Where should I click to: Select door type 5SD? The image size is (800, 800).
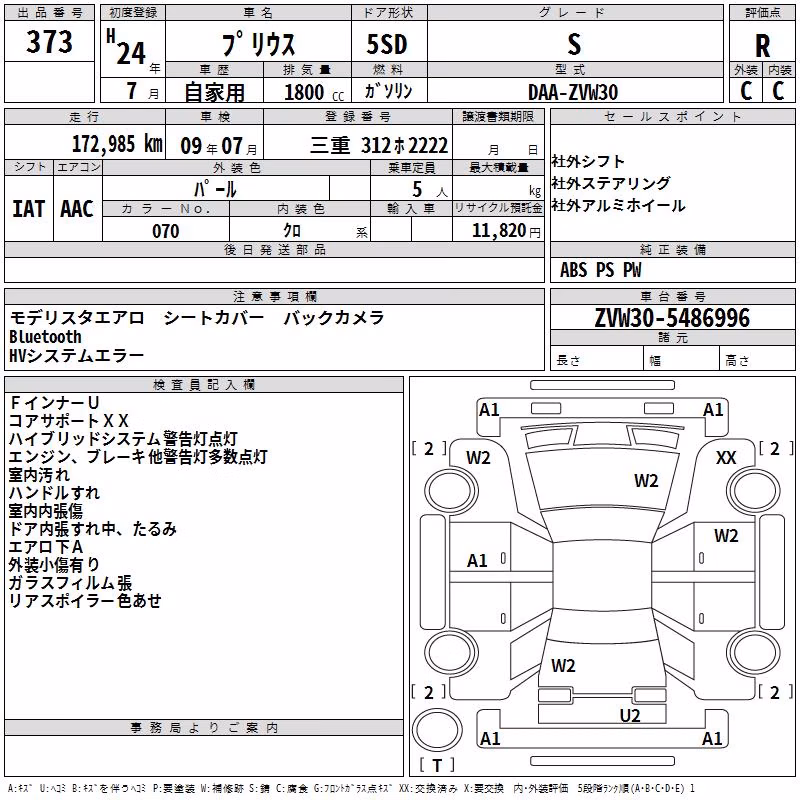coord(387,44)
